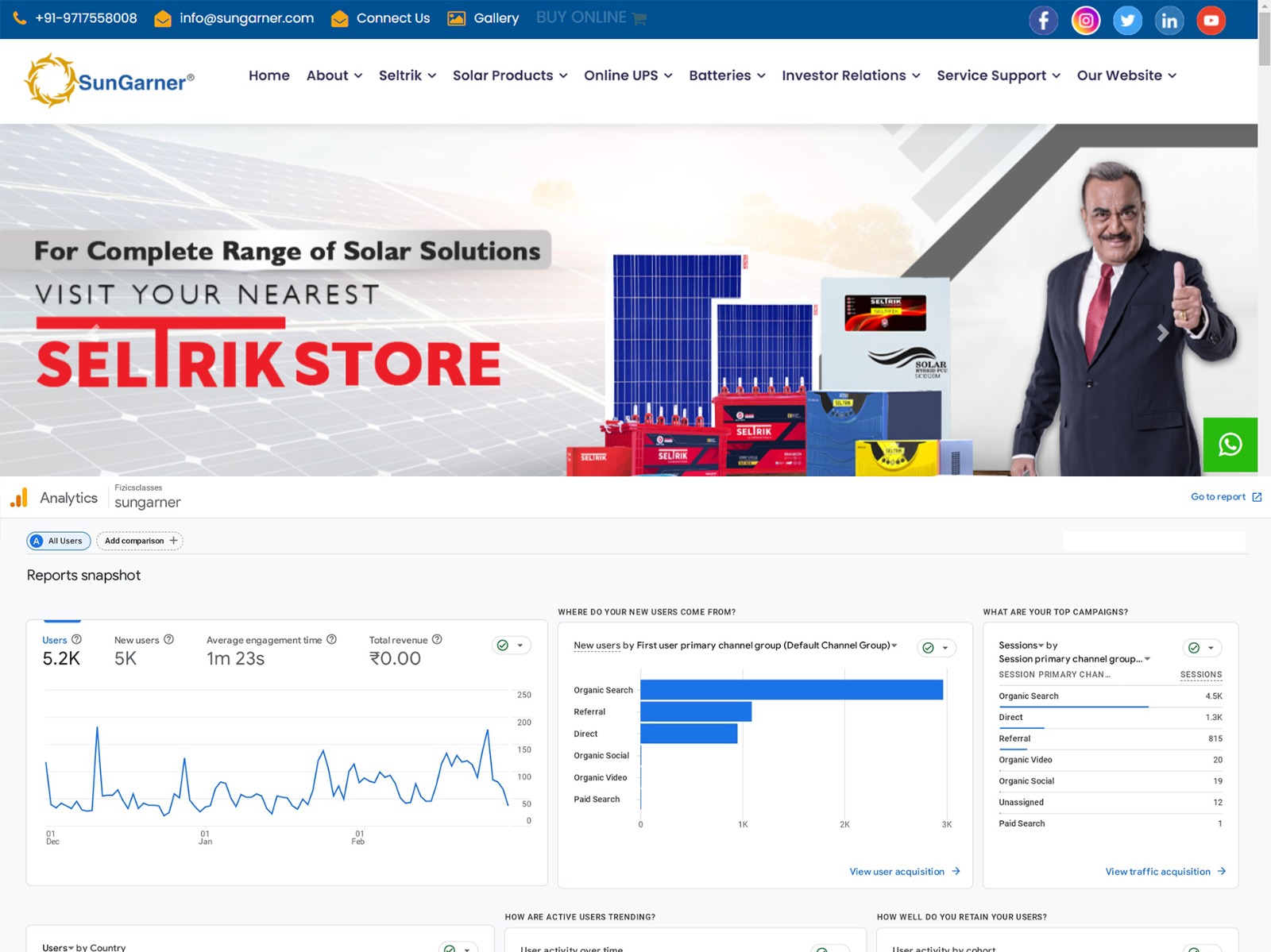Screen dimensions: 1271x952
Task: Click the sungarner property name
Action: click(x=148, y=502)
